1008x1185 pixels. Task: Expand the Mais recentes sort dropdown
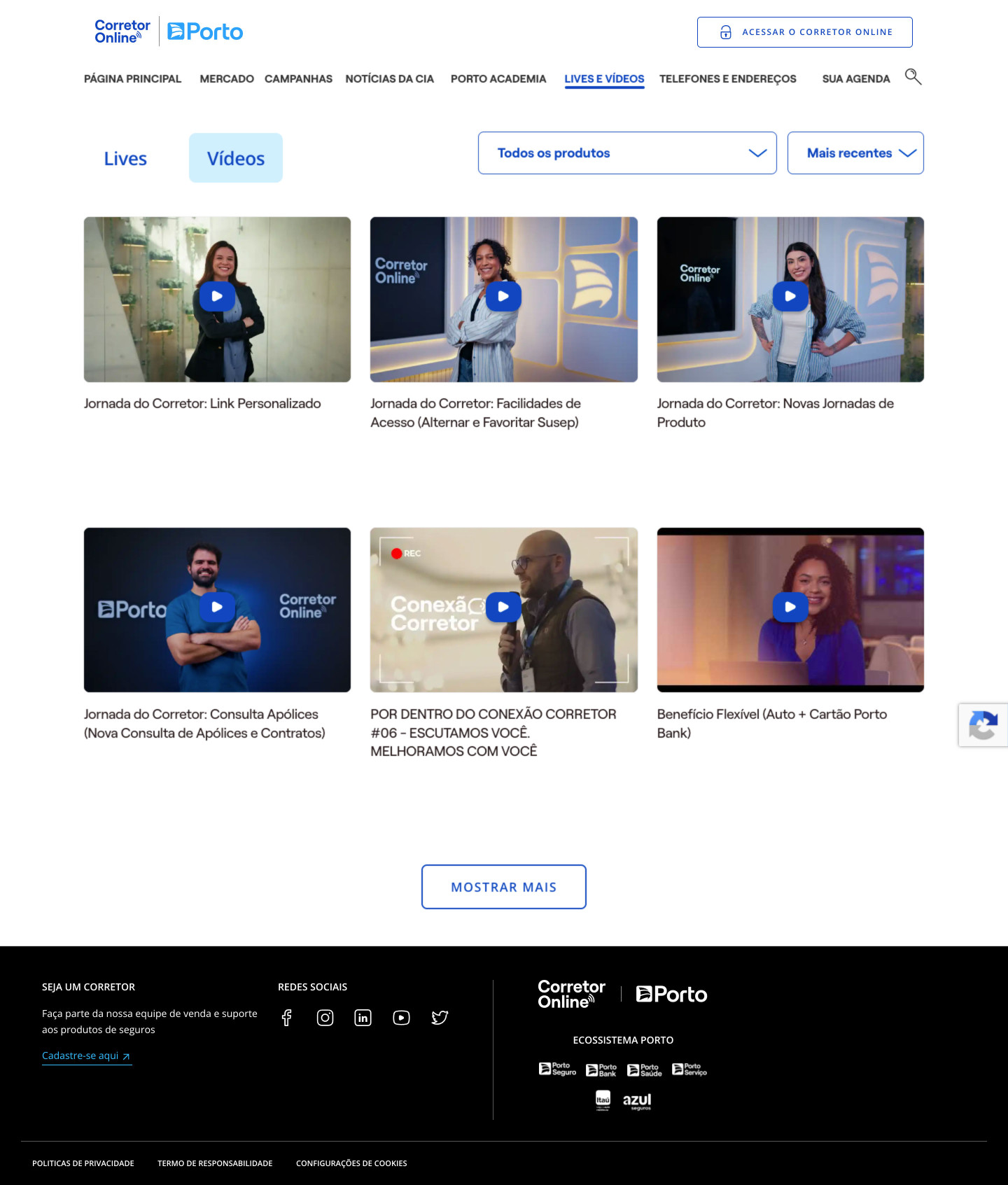(855, 153)
